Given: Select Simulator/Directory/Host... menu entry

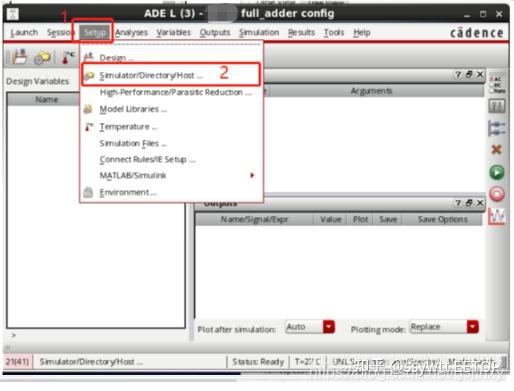Looking at the screenshot, I should click(x=171, y=75).
